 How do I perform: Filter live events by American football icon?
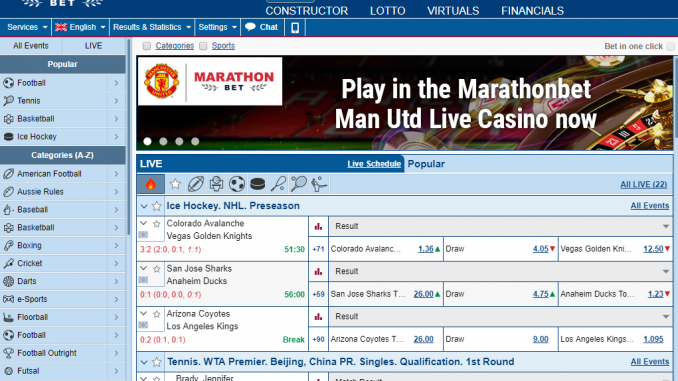195,184
